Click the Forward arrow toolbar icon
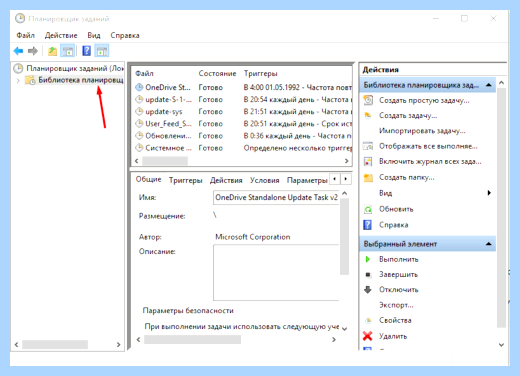This screenshot has width=520, height=376. tap(33, 51)
